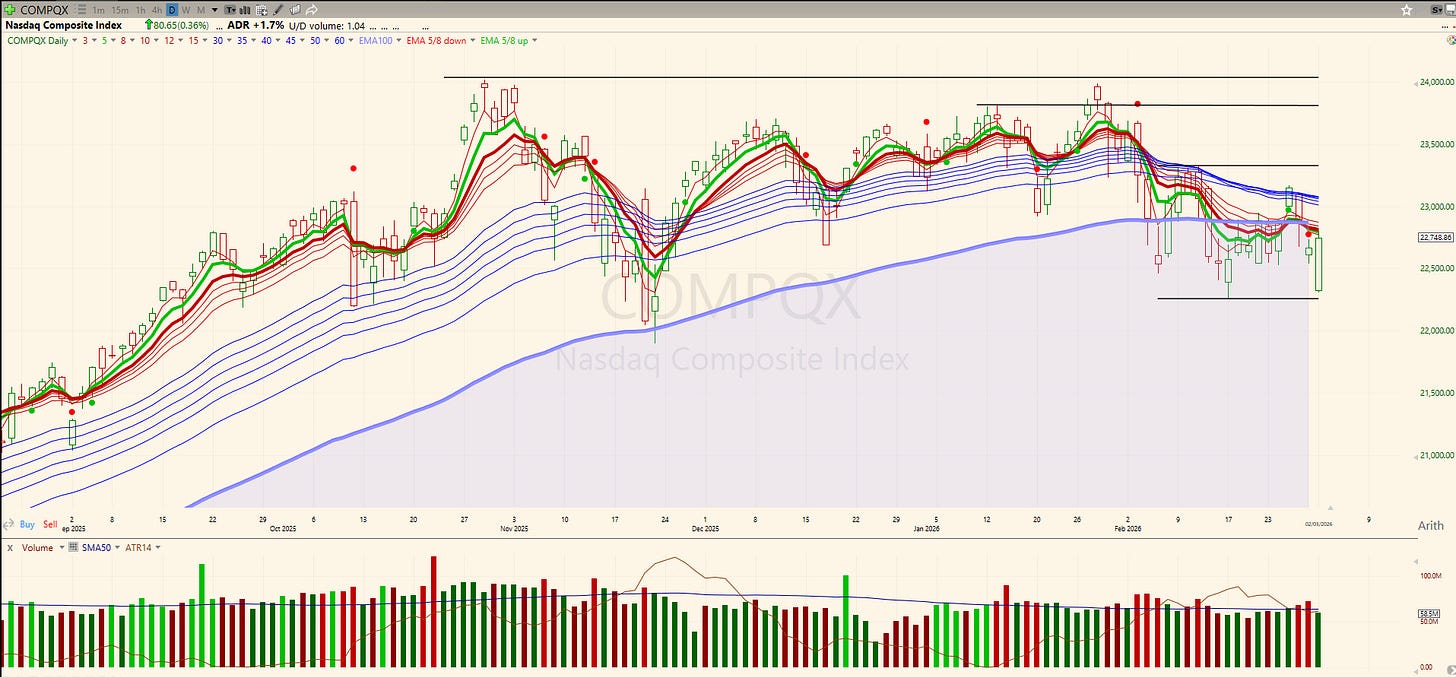The width and height of the screenshot is (1456, 677).
Task: Click the green plus add-symbol icon
Action: pyautogui.click(x=9, y=10)
